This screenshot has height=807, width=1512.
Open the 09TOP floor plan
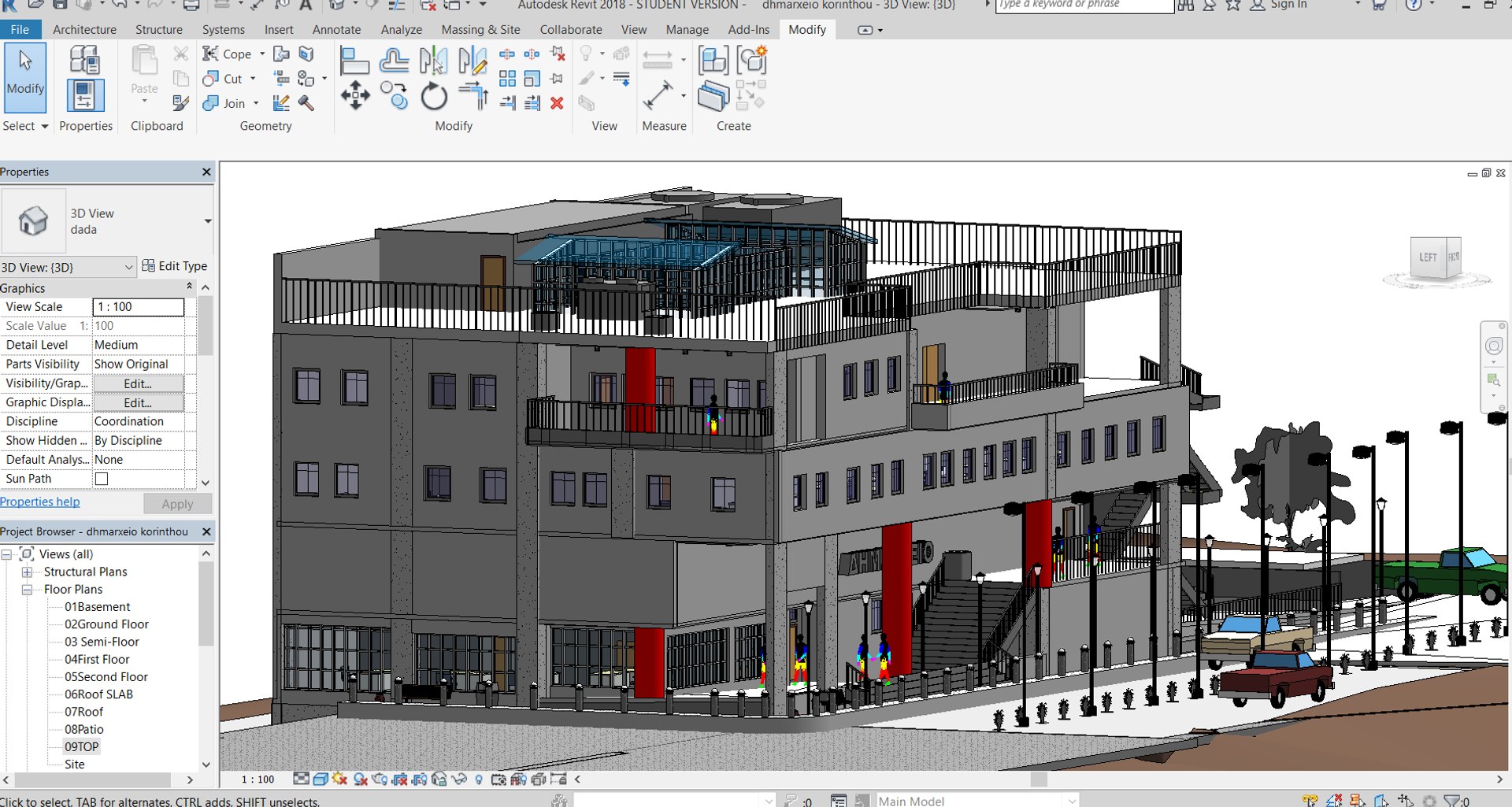[82, 747]
